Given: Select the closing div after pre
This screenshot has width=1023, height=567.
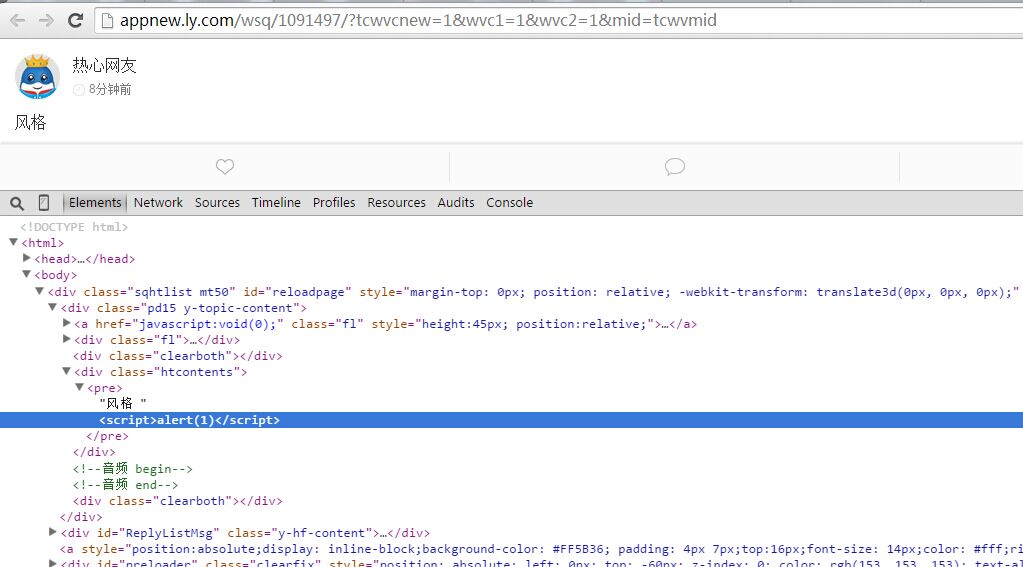Looking at the screenshot, I should [94, 452].
